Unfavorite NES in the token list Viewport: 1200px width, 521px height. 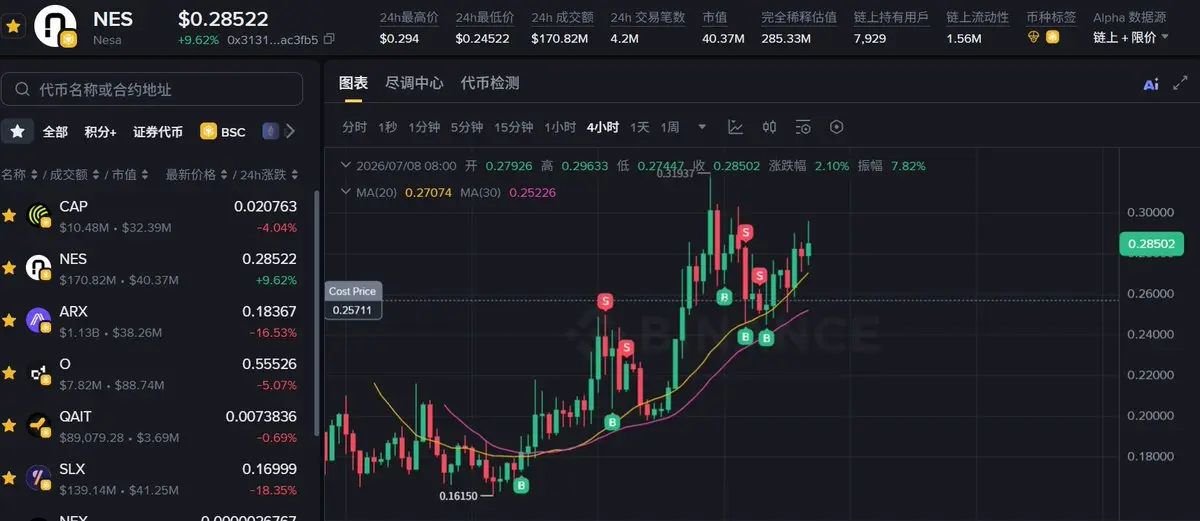[x=9, y=268]
